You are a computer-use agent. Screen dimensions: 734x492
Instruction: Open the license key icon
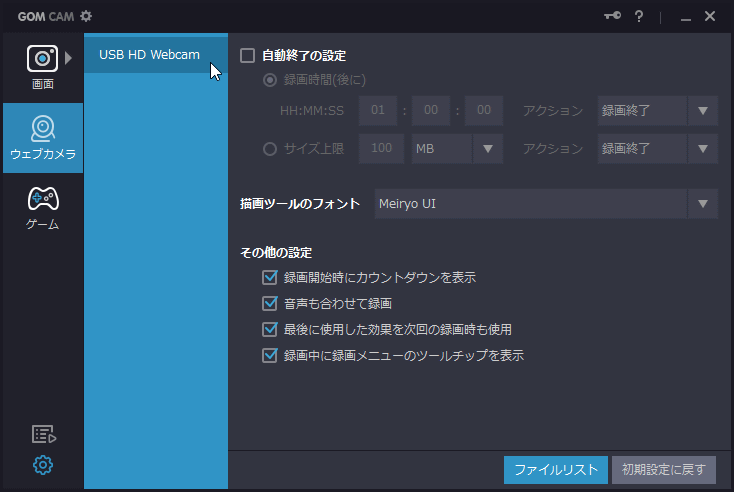(x=612, y=16)
